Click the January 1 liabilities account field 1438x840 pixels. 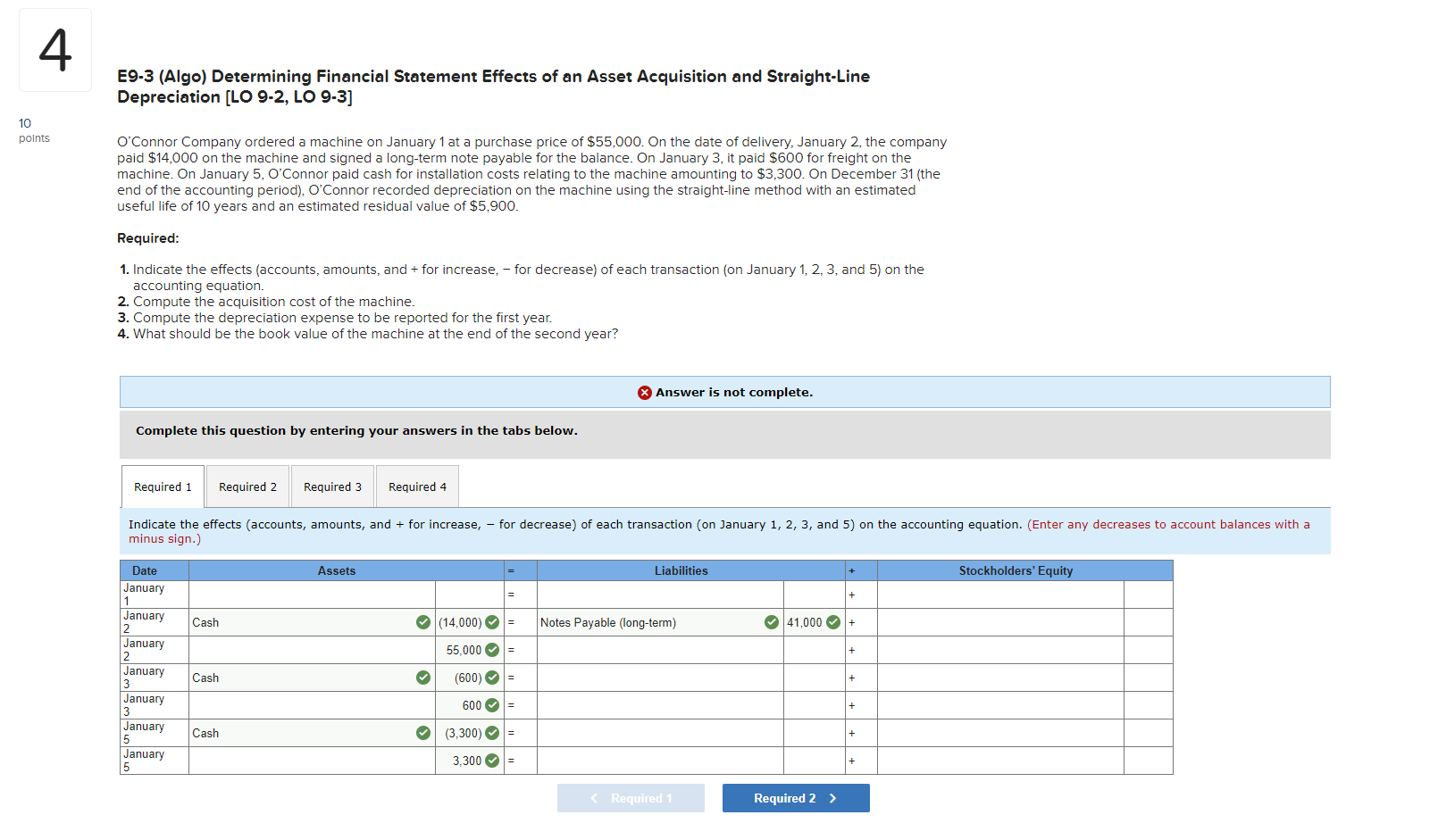[x=660, y=595]
